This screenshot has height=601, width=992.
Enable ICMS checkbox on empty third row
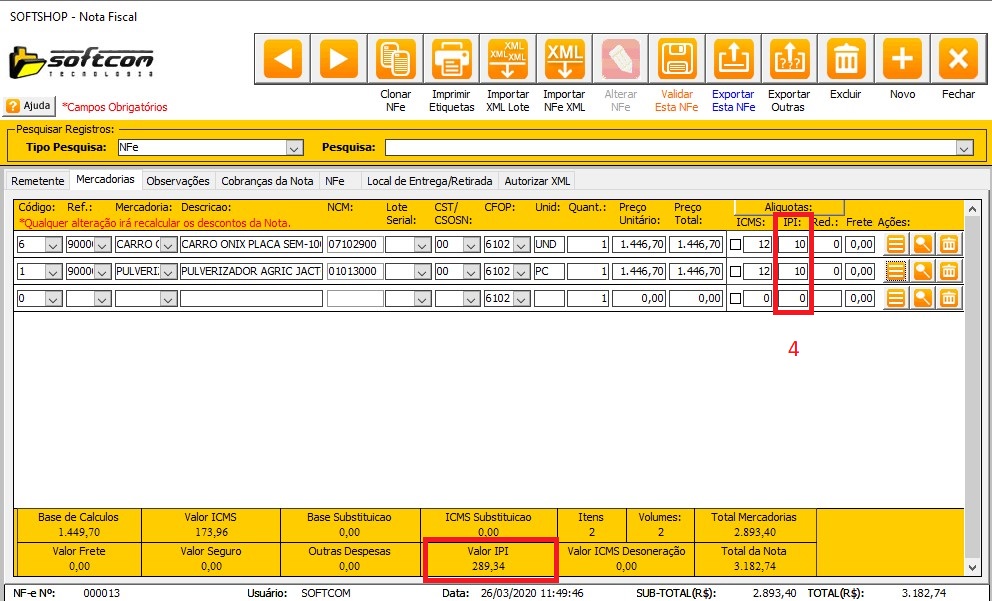(x=736, y=298)
